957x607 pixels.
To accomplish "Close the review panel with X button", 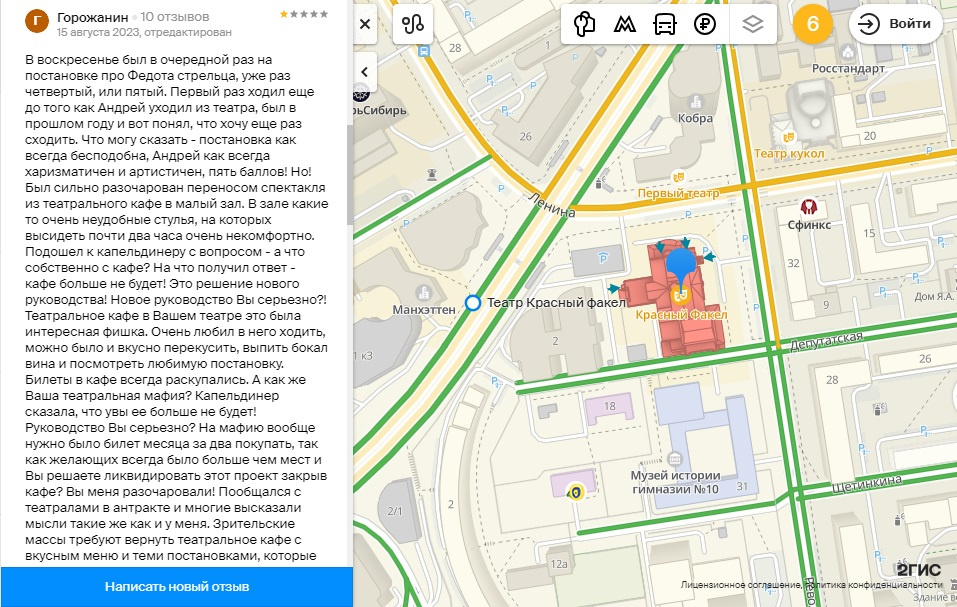I will click(x=365, y=24).
